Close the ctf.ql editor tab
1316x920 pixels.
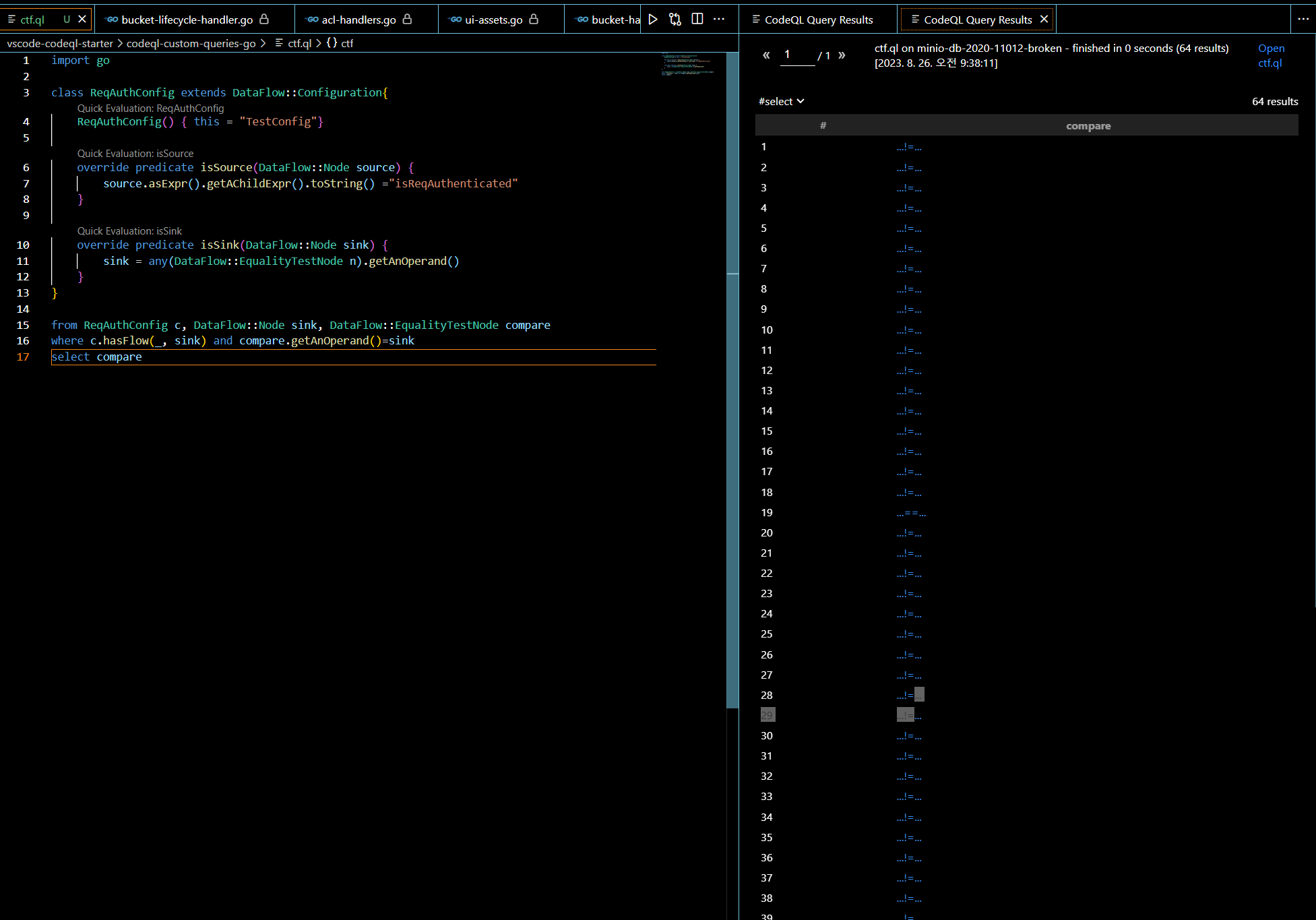click(82, 19)
